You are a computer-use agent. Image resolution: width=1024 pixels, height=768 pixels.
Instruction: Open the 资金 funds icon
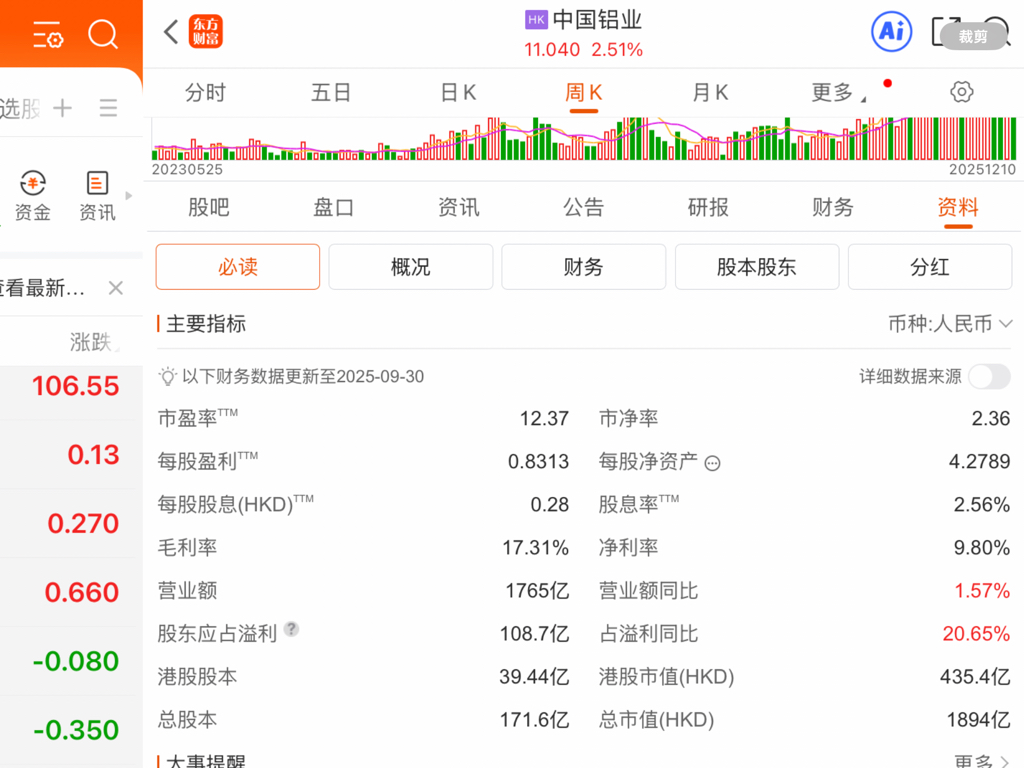pos(33,196)
